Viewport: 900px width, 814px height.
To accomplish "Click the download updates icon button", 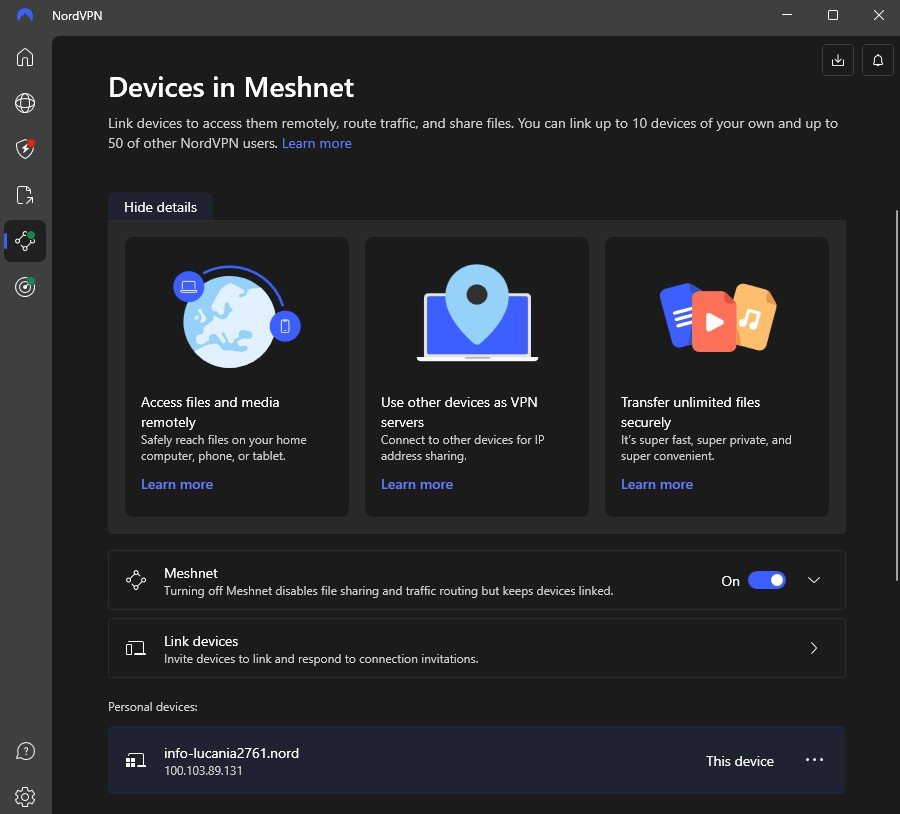I will point(837,60).
